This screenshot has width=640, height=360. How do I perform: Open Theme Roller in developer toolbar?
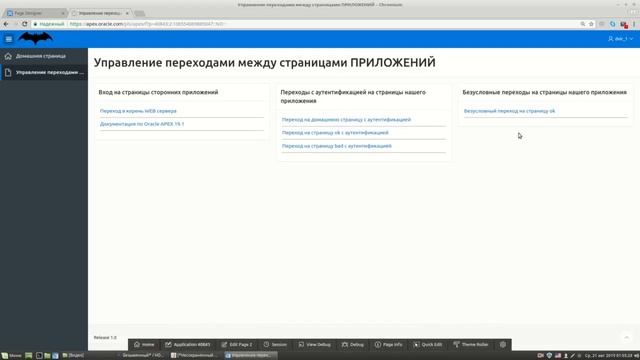[471, 344]
